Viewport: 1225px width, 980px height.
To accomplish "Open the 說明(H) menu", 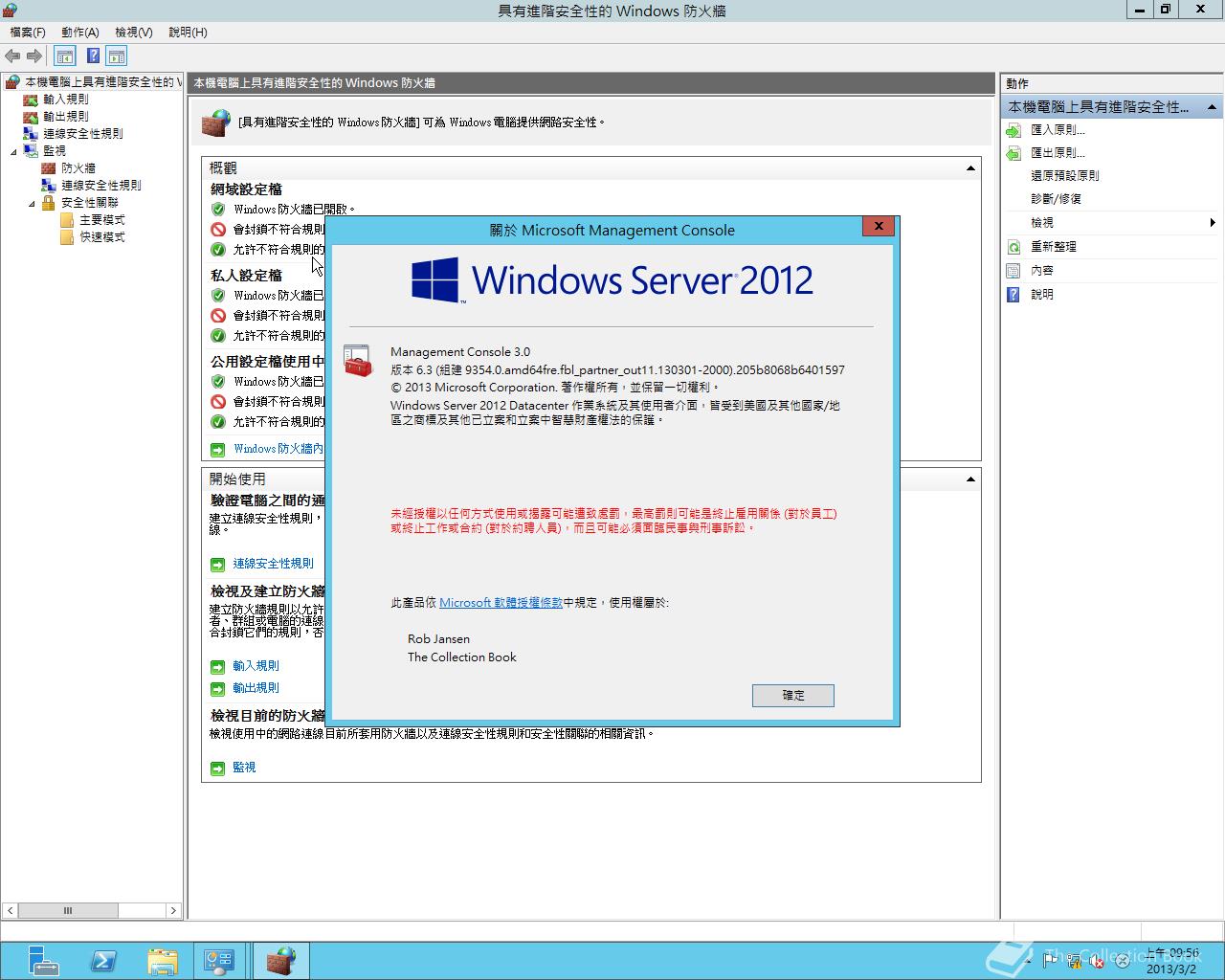I will pyautogui.click(x=188, y=33).
